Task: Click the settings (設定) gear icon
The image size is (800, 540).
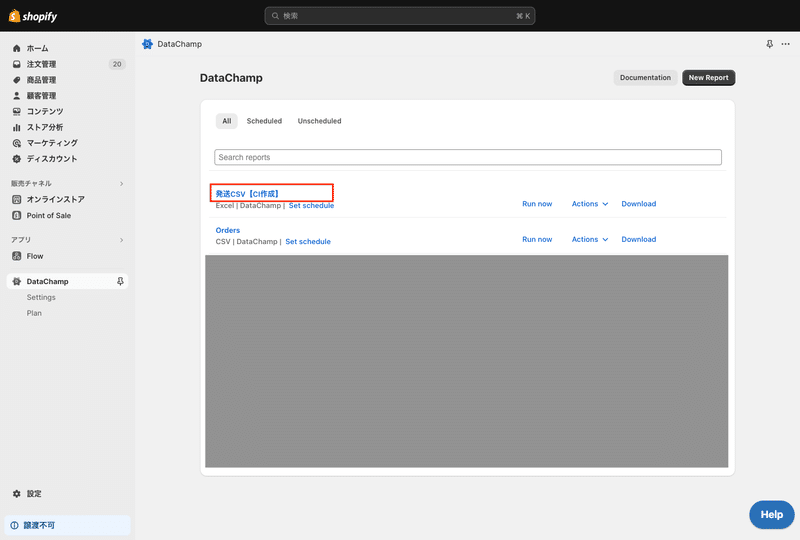Action: click(16, 494)
